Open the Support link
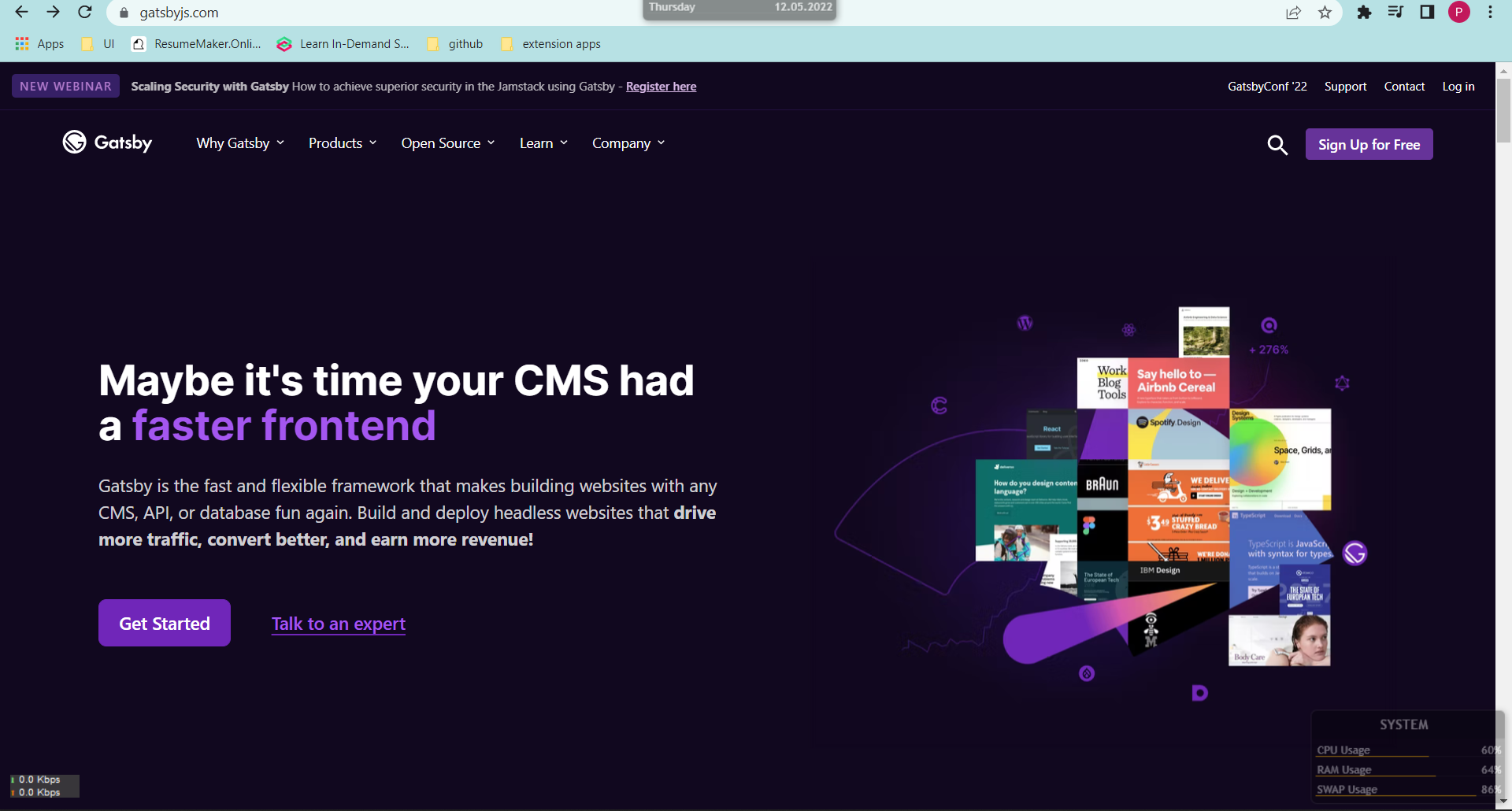The width and height of the screenshot is (1512, 811). [x=1345, y=87]
